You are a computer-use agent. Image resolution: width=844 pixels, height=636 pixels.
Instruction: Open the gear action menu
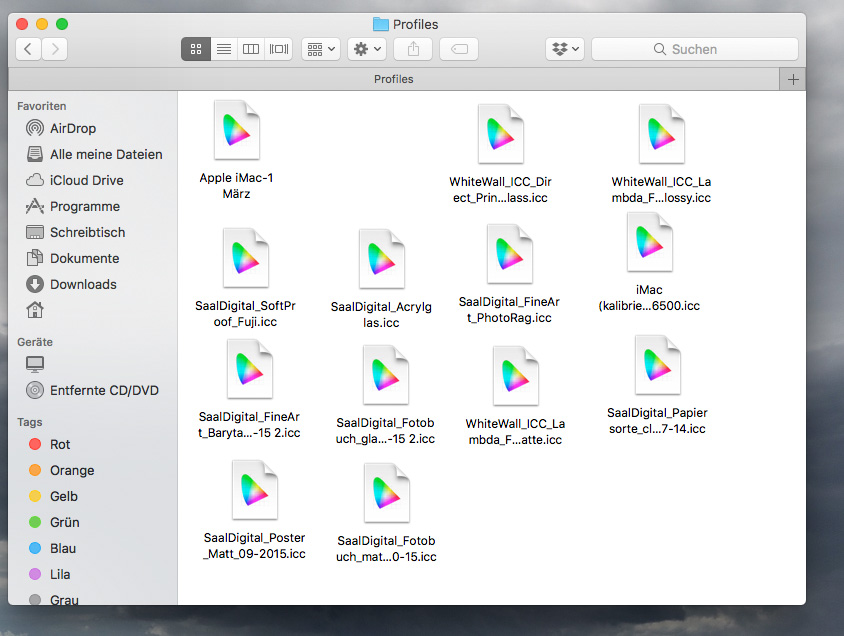tap(367, 49)
